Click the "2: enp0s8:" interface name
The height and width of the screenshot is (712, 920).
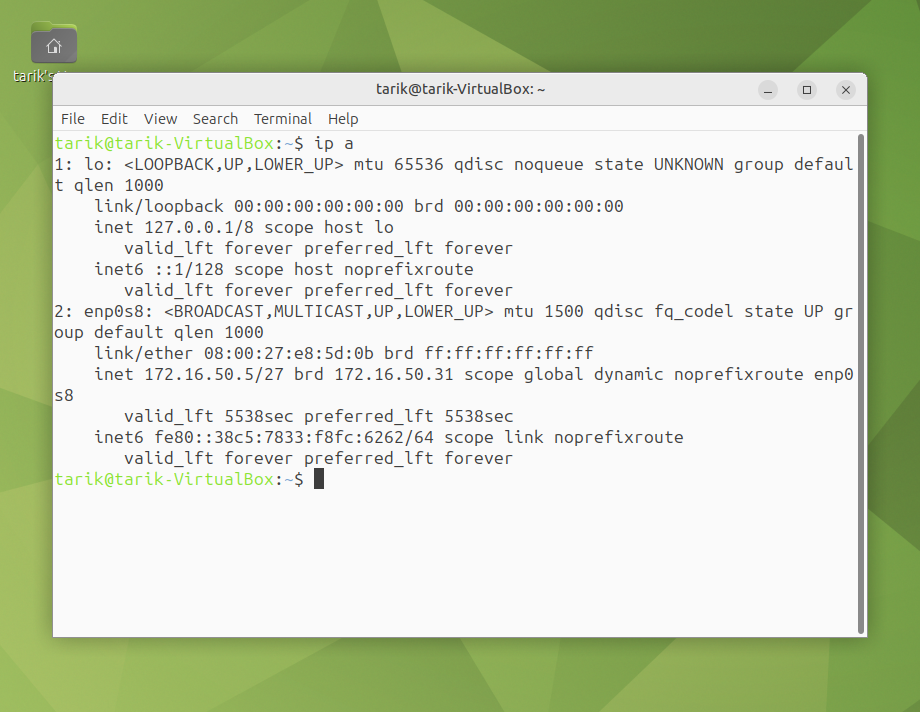[104, 311]
